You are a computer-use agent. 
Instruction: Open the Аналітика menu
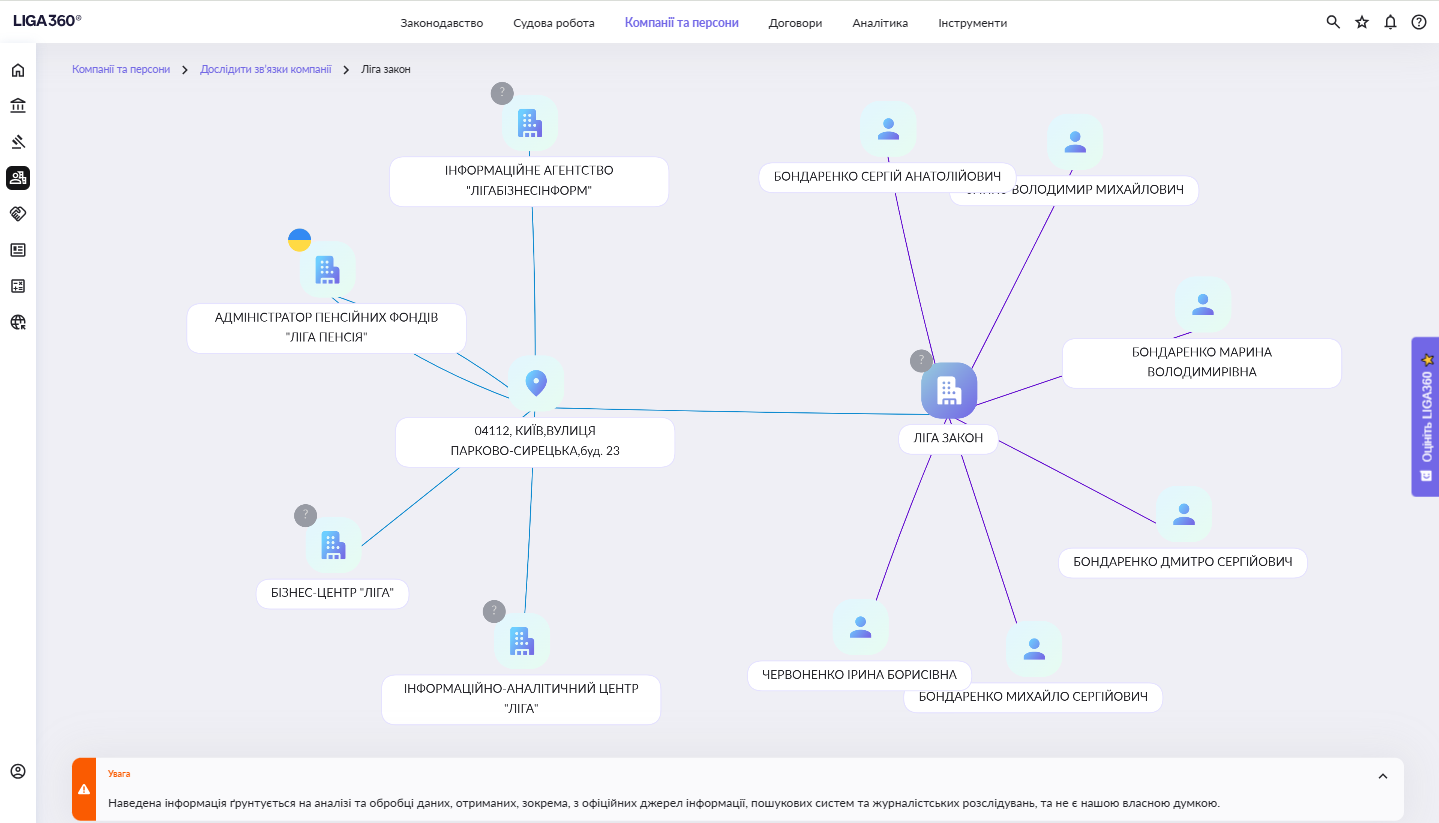[x=880, y=23]
